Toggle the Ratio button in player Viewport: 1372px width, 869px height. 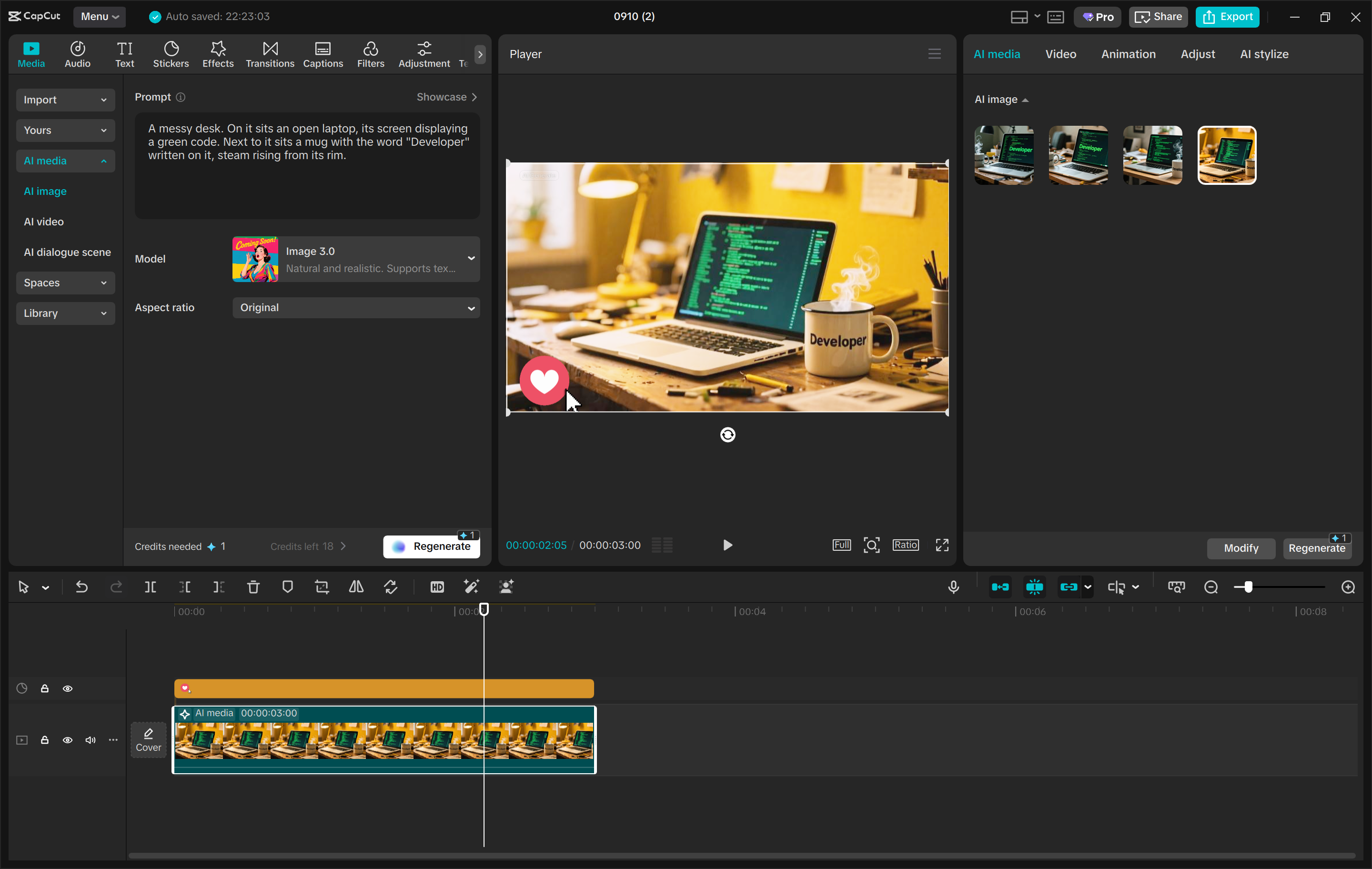(905, 546)
